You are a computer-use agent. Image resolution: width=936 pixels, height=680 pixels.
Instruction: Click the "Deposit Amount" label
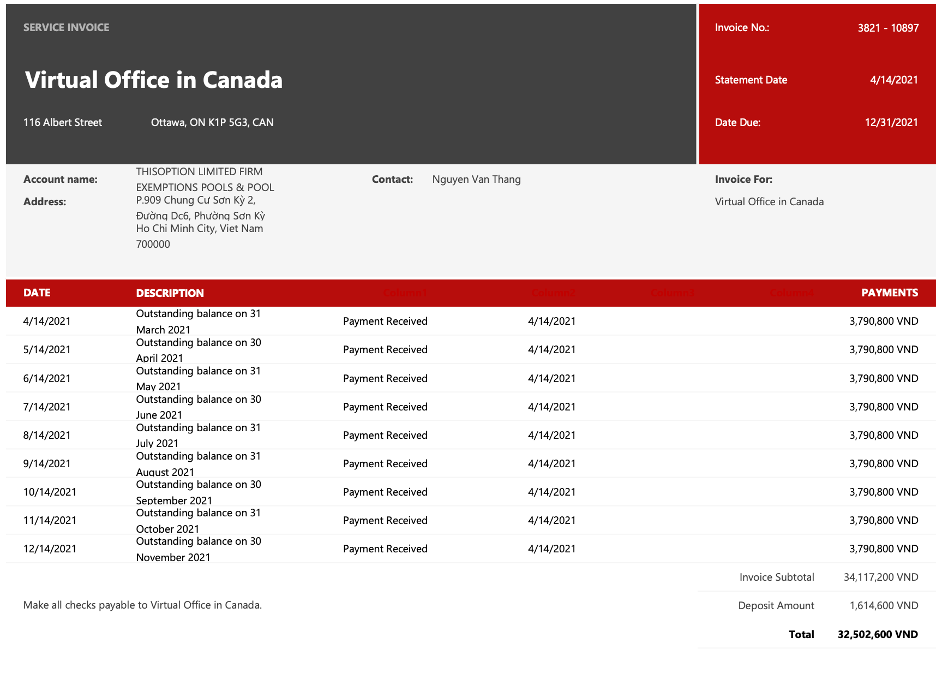[776, 605]
